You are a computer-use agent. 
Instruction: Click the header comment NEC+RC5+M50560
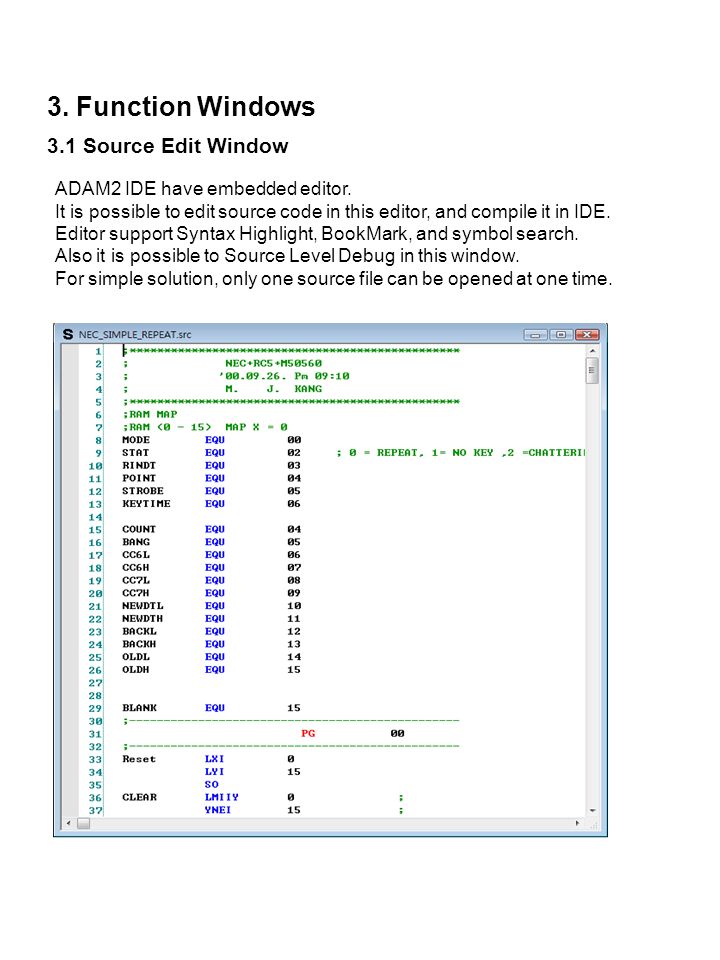click(x=273, y=364)
